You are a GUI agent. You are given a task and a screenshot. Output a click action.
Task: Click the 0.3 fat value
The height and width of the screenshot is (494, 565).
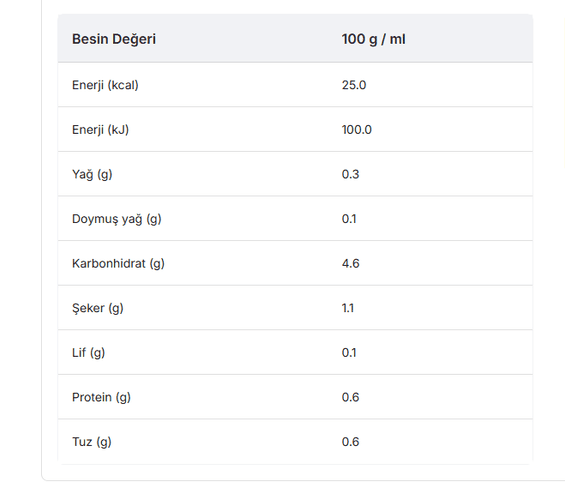point(350,174)
